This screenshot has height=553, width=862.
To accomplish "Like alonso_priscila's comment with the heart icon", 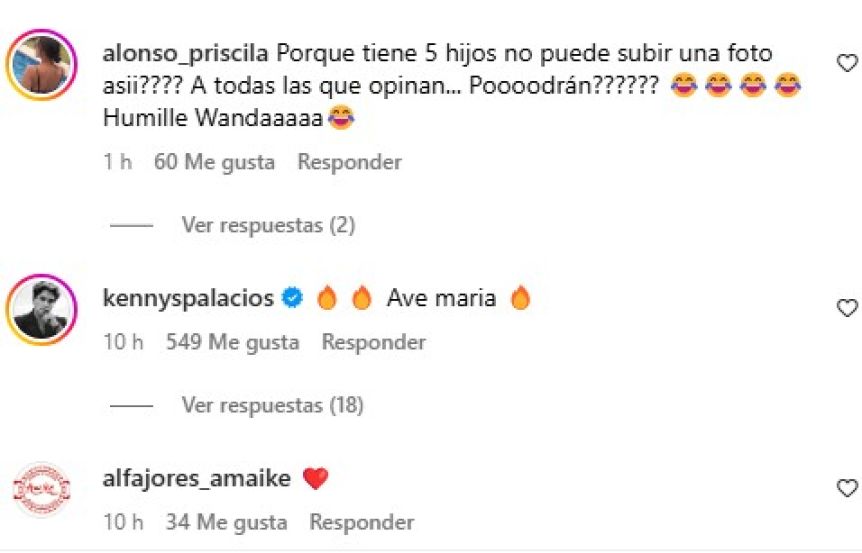I will click(847, 63).
